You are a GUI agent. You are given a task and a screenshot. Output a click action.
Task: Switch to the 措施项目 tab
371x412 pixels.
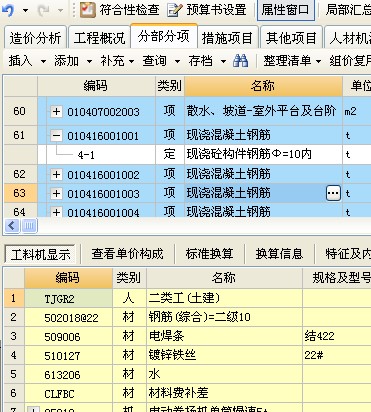pos(227,37)
